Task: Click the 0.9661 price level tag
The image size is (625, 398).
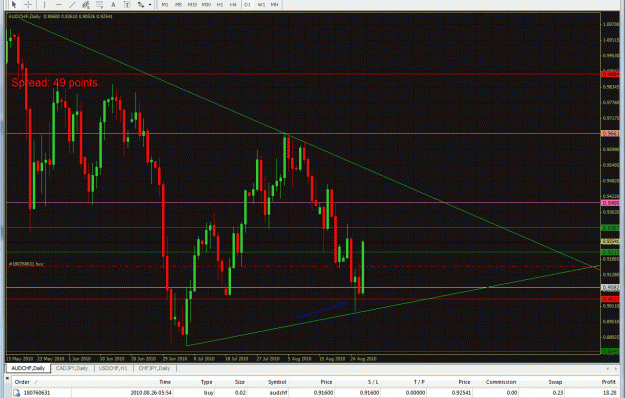Action: tap(610, 133)
